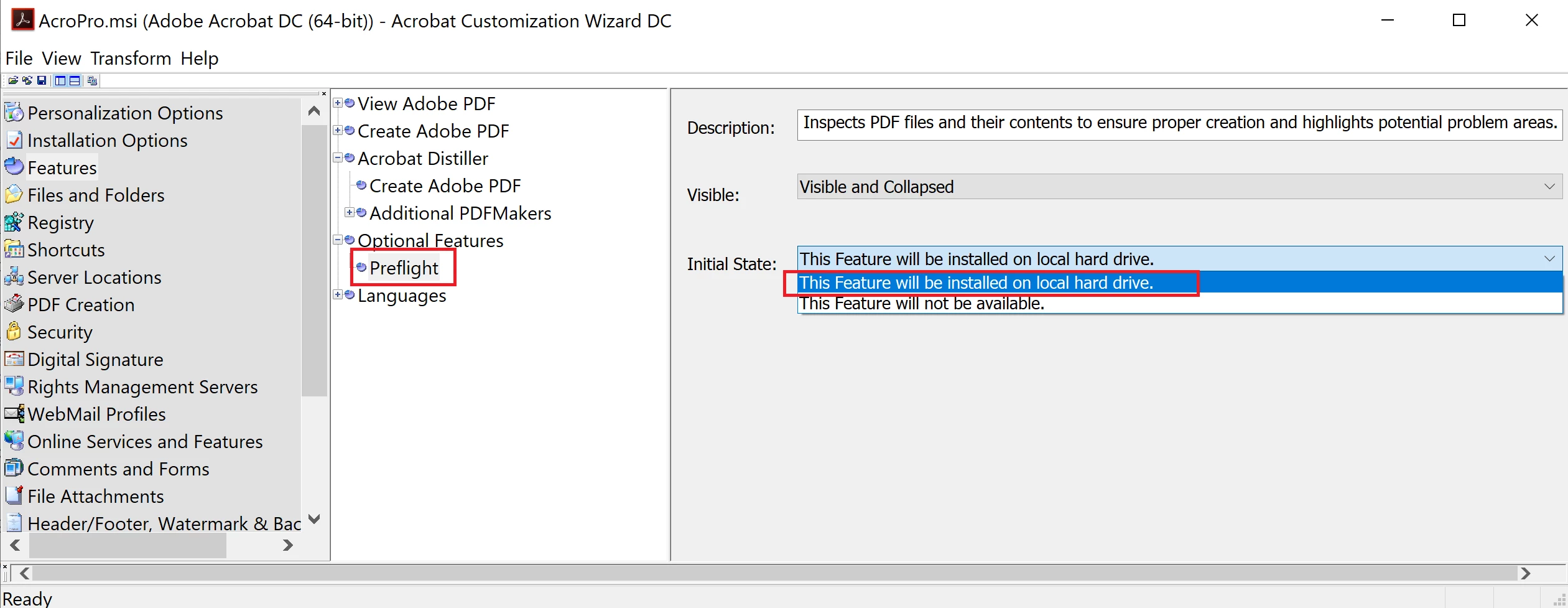Screen dimensions: 1568x608
Task: Click the Save floppy disk toolbar icon
Action: pyautogui.click(x=42, y=80)
